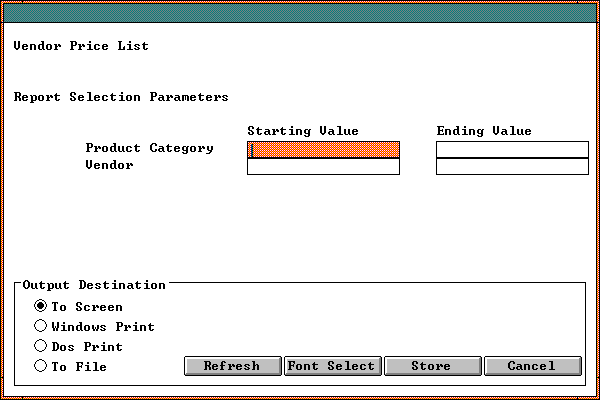Click the Vendor starting value field
This screenshot has height=400, width=600.
pos(323,166)
